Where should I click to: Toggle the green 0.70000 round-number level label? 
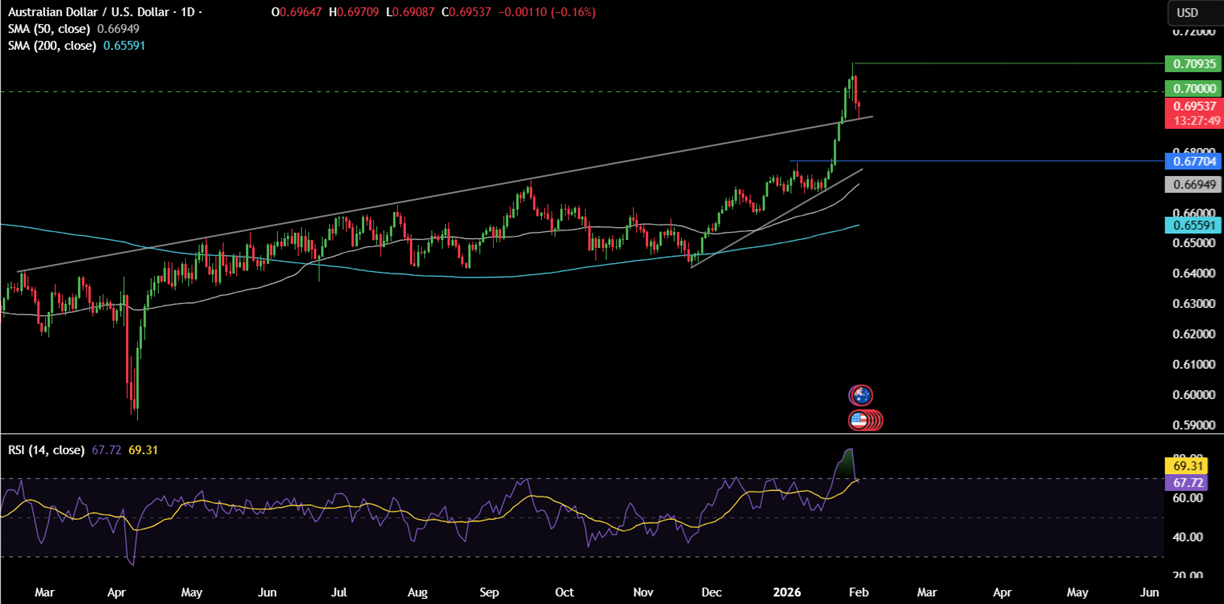pos(1193,89)
